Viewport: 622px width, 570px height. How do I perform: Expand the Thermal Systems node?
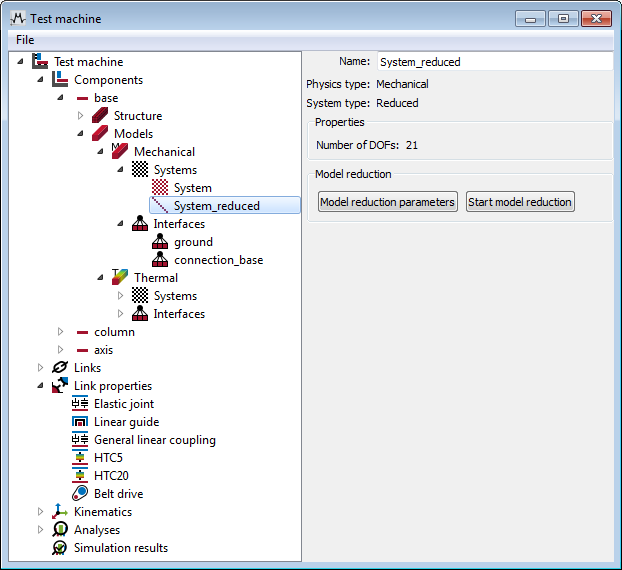(120, 296)
